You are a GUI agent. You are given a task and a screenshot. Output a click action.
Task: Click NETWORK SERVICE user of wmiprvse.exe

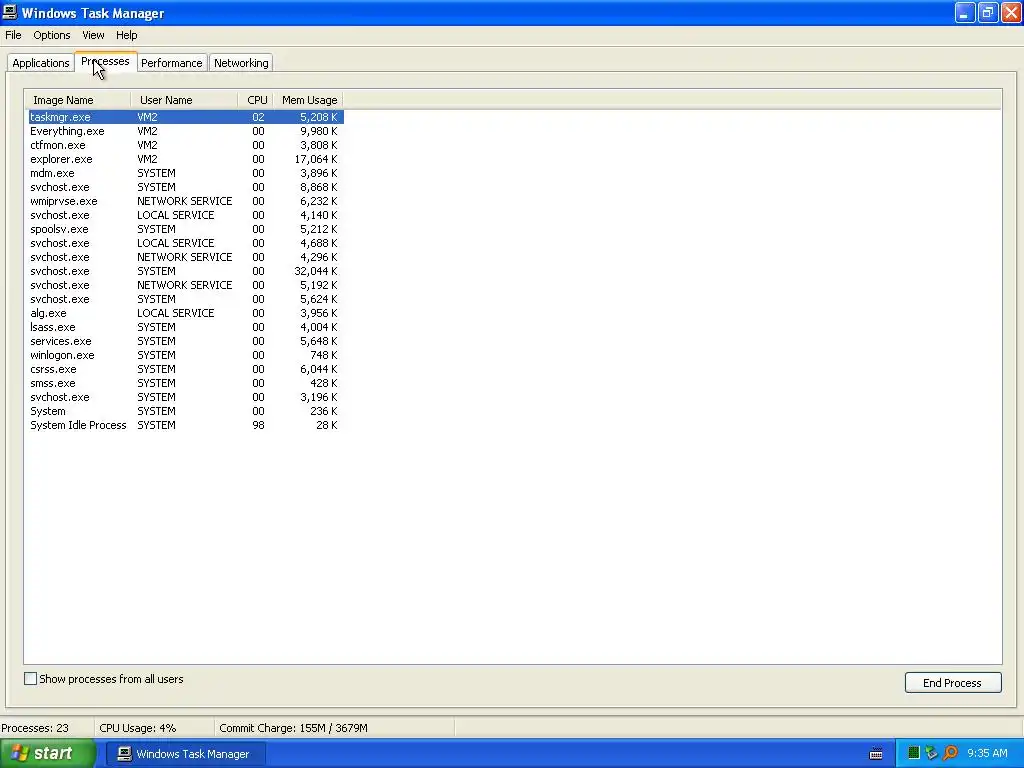pos(185,201)
